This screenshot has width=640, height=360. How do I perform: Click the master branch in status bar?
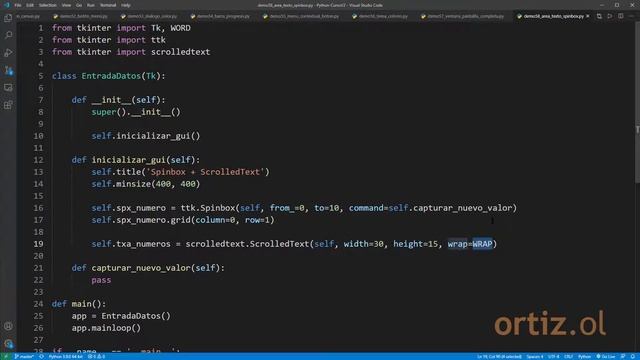click(24, 356)
